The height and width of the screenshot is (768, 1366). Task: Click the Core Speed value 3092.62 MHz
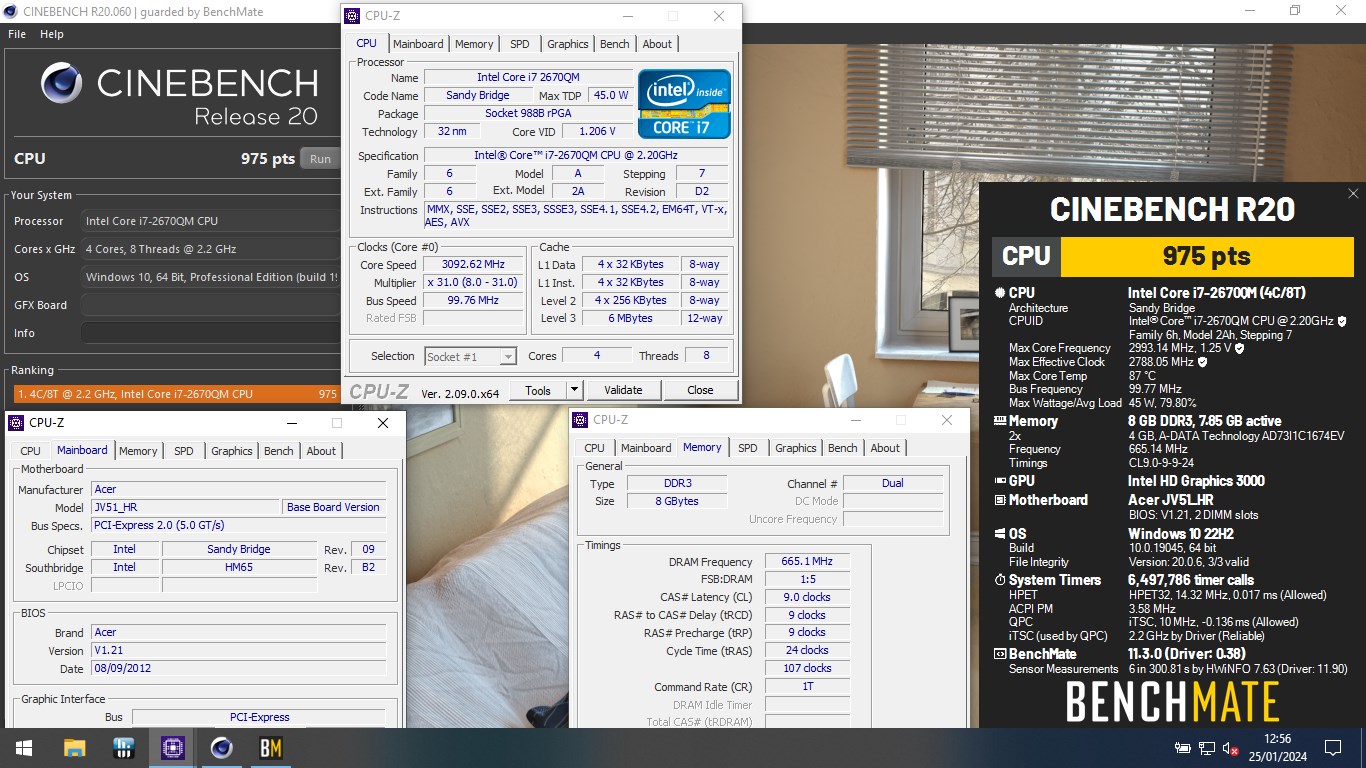(x=473, y=264)
